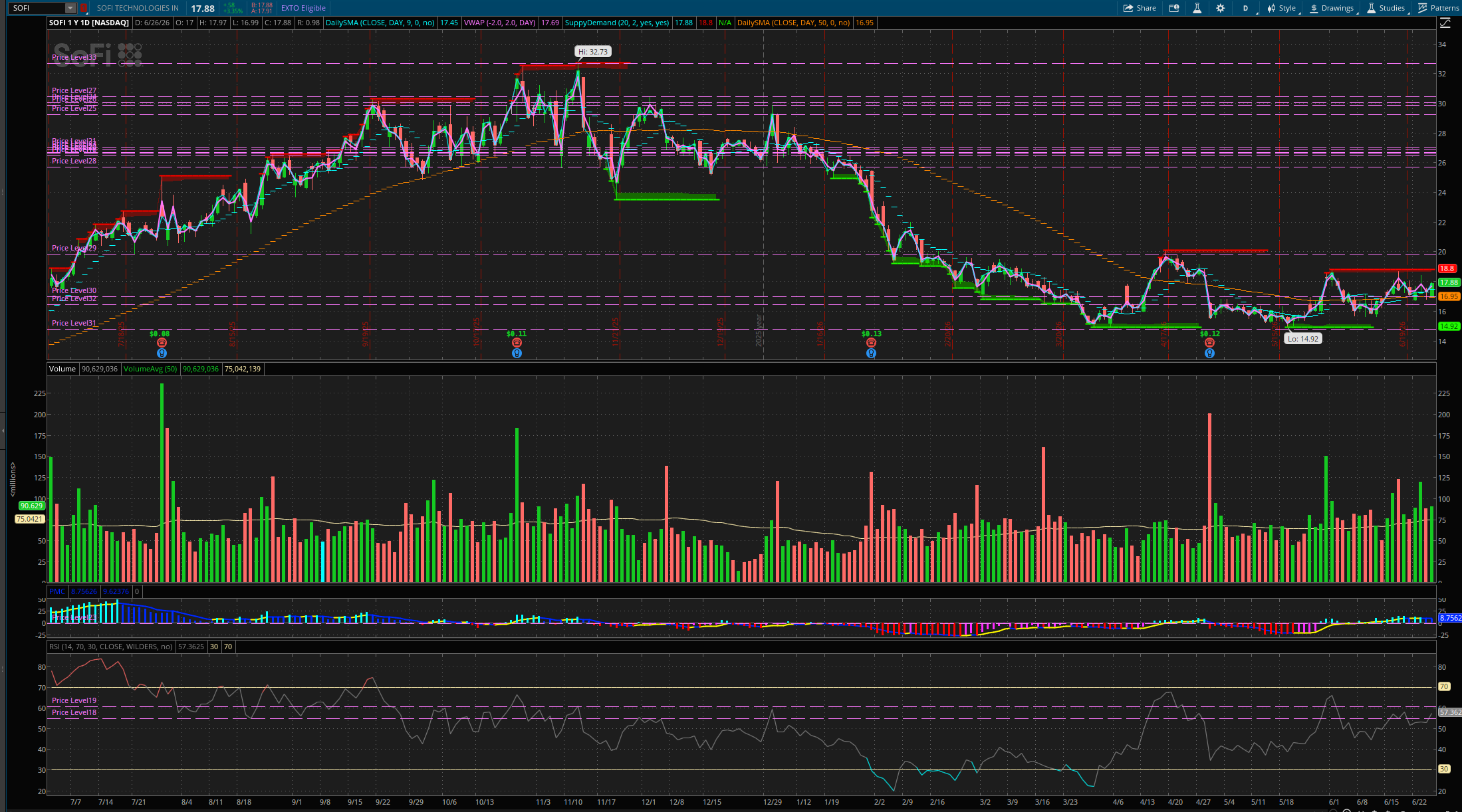Viewport: 1462px width, 812px height.
Task: Click the PMC study label
Action: 57,591
